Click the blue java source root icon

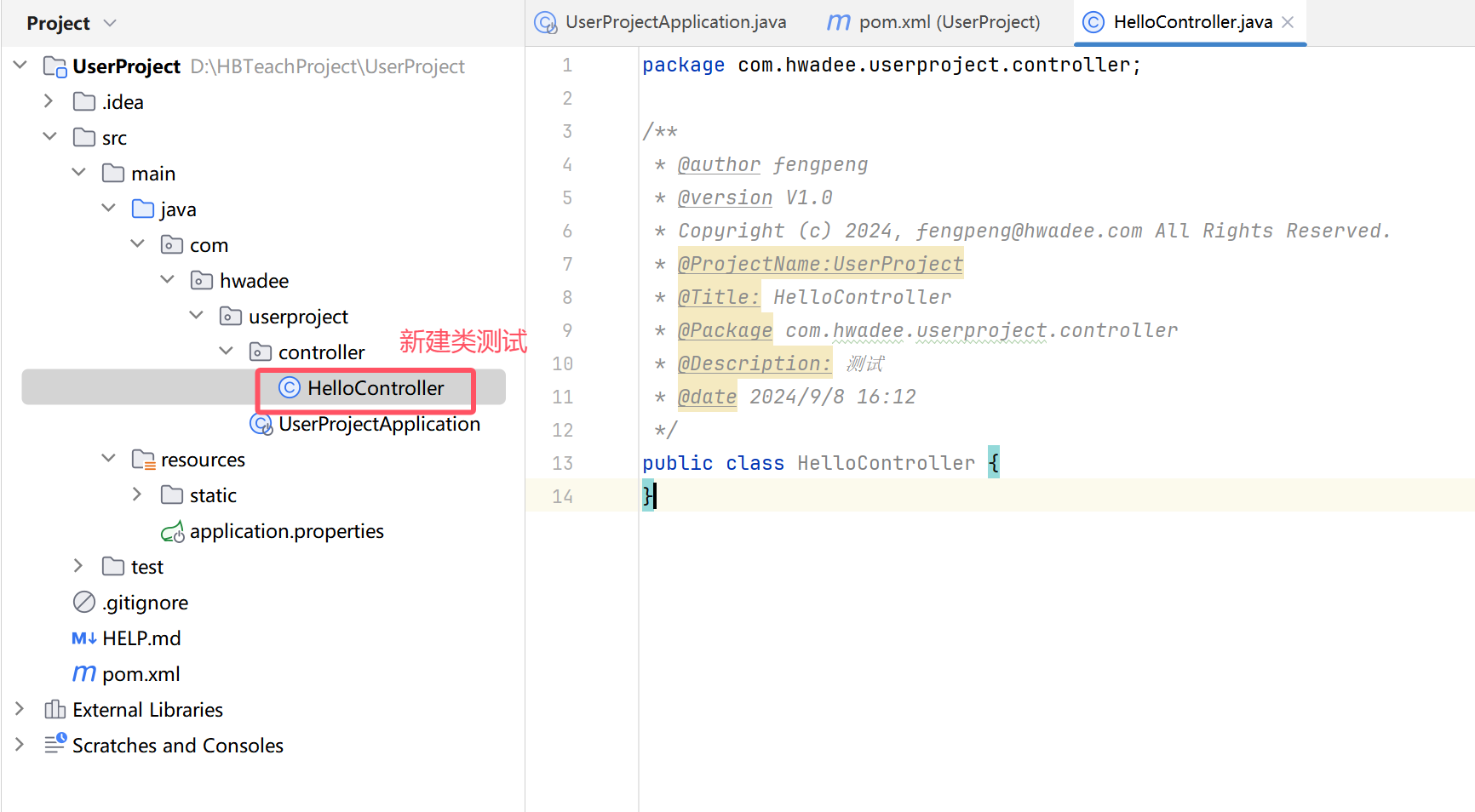pos(143,209)
